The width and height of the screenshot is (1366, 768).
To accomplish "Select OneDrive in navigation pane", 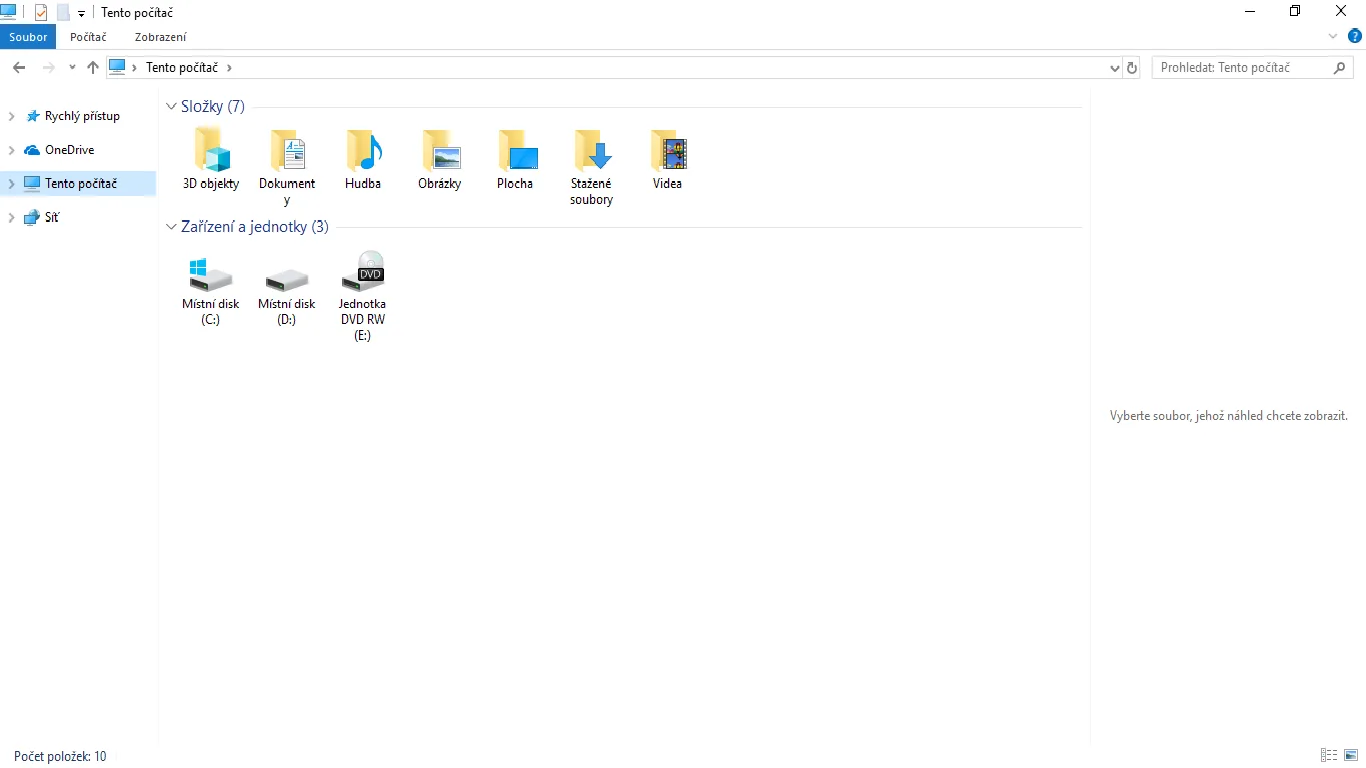I will 69,150.
